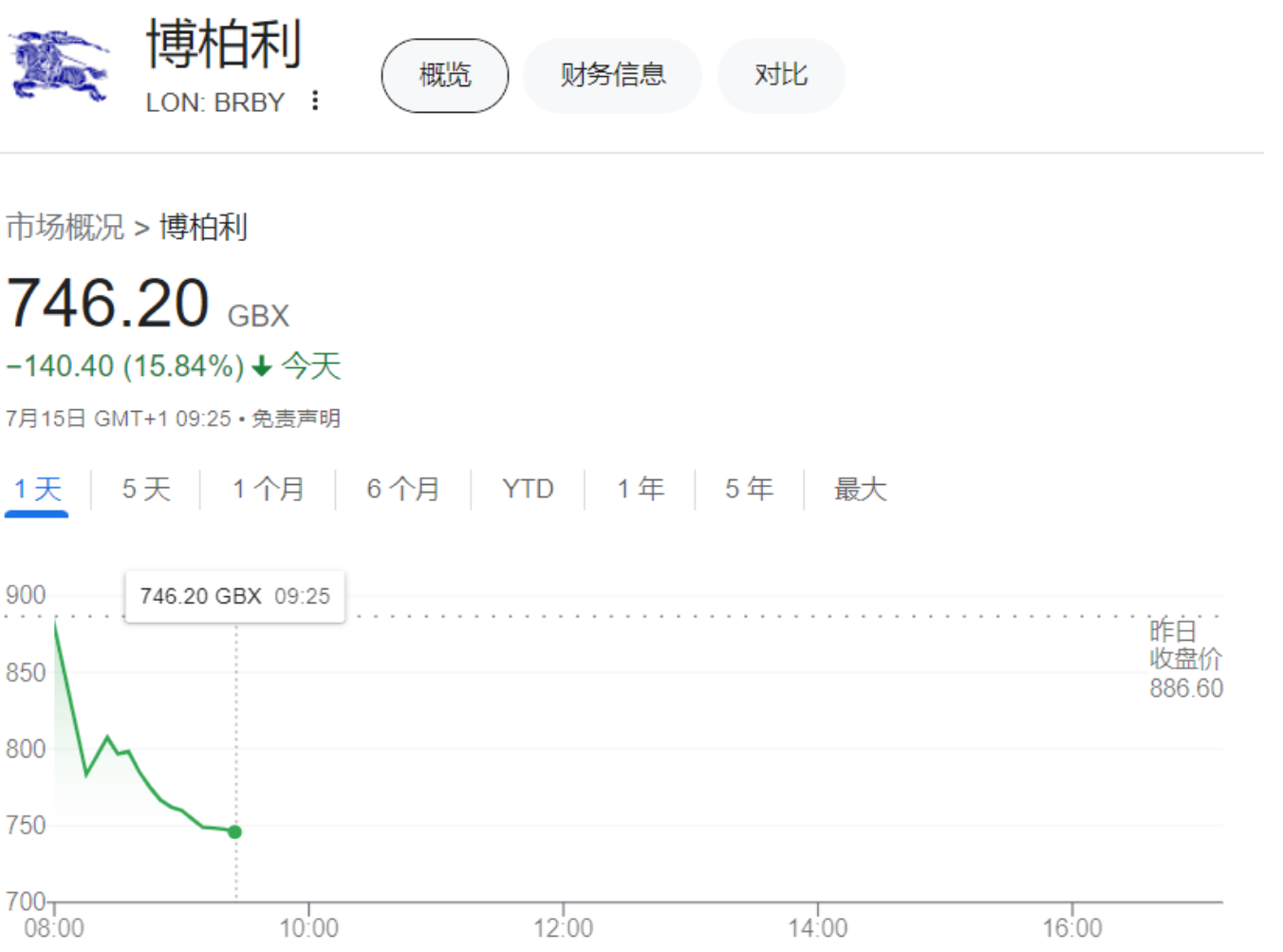The image size is (1283, 952).
Task: Select the 最大 maximum range
Action: coord(860,489)
